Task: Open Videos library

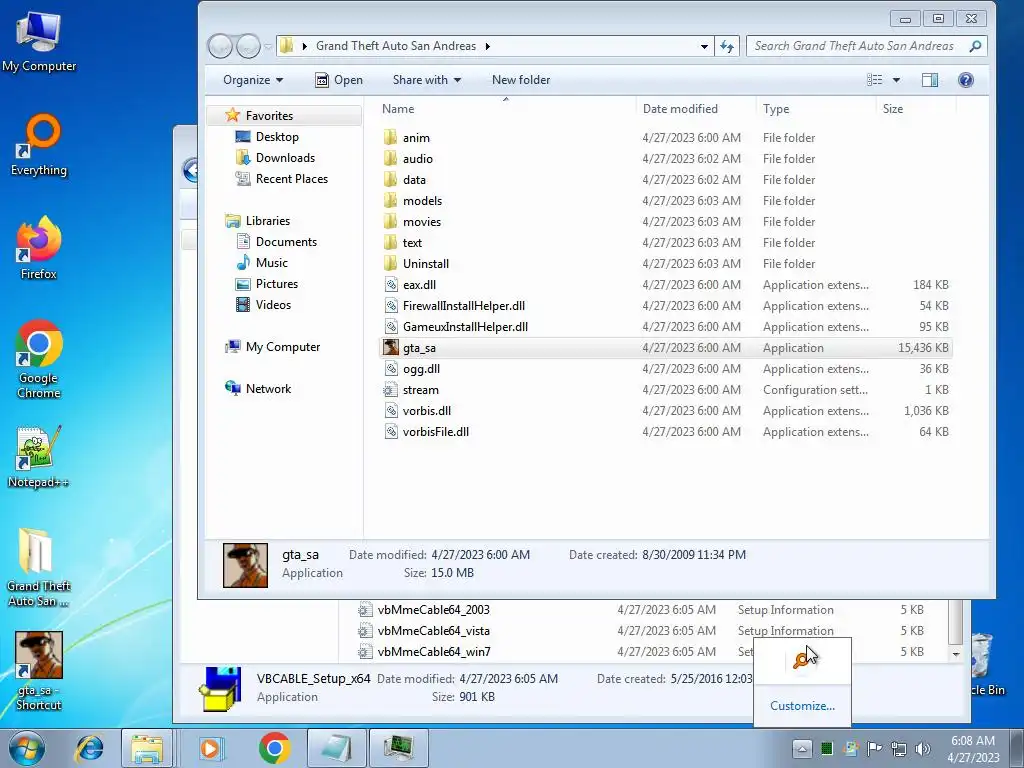Action: pos(273,304)
